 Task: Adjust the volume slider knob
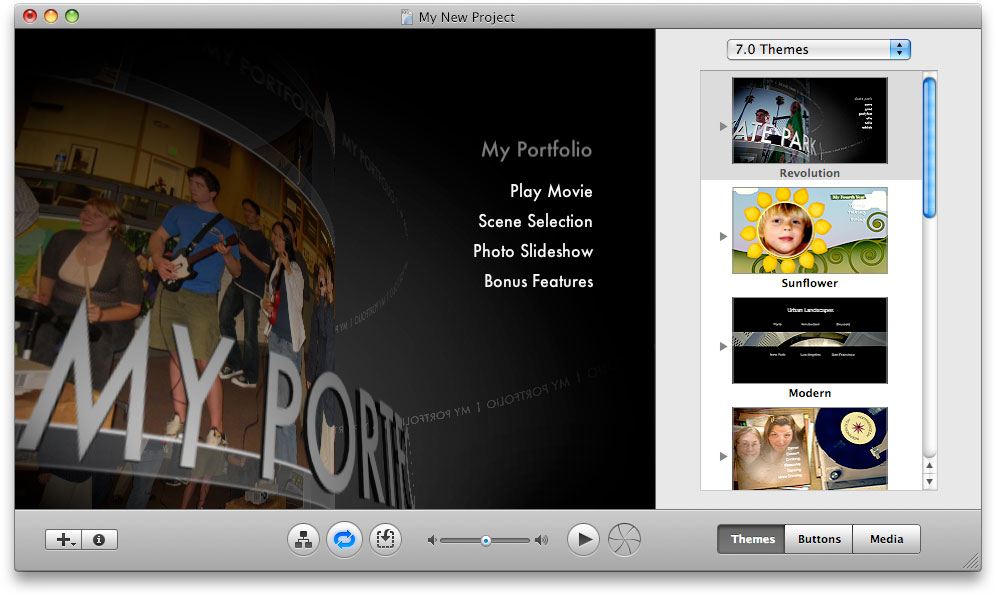click(x=485, y=541)
